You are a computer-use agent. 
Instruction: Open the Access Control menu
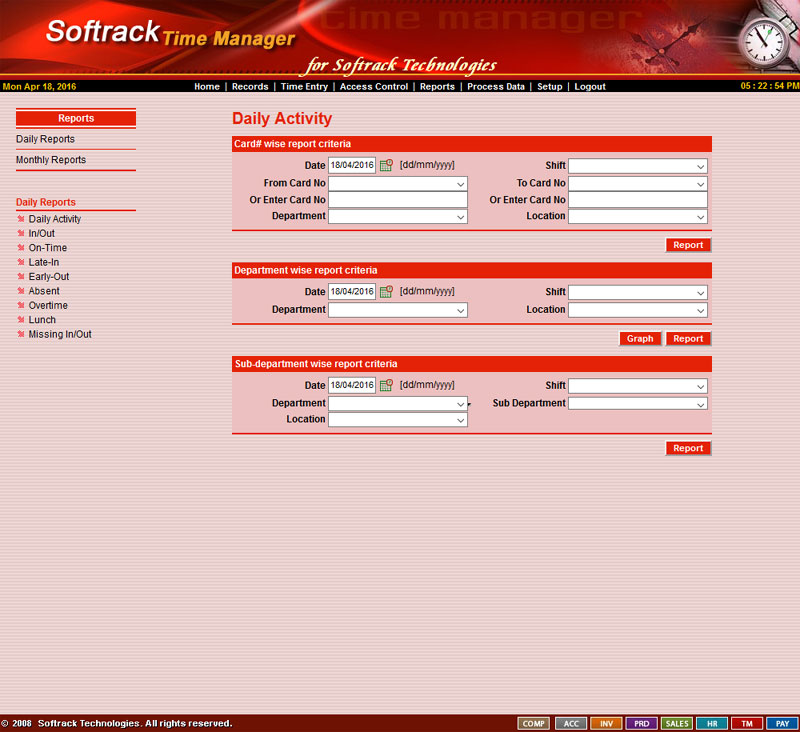[374, 87]
